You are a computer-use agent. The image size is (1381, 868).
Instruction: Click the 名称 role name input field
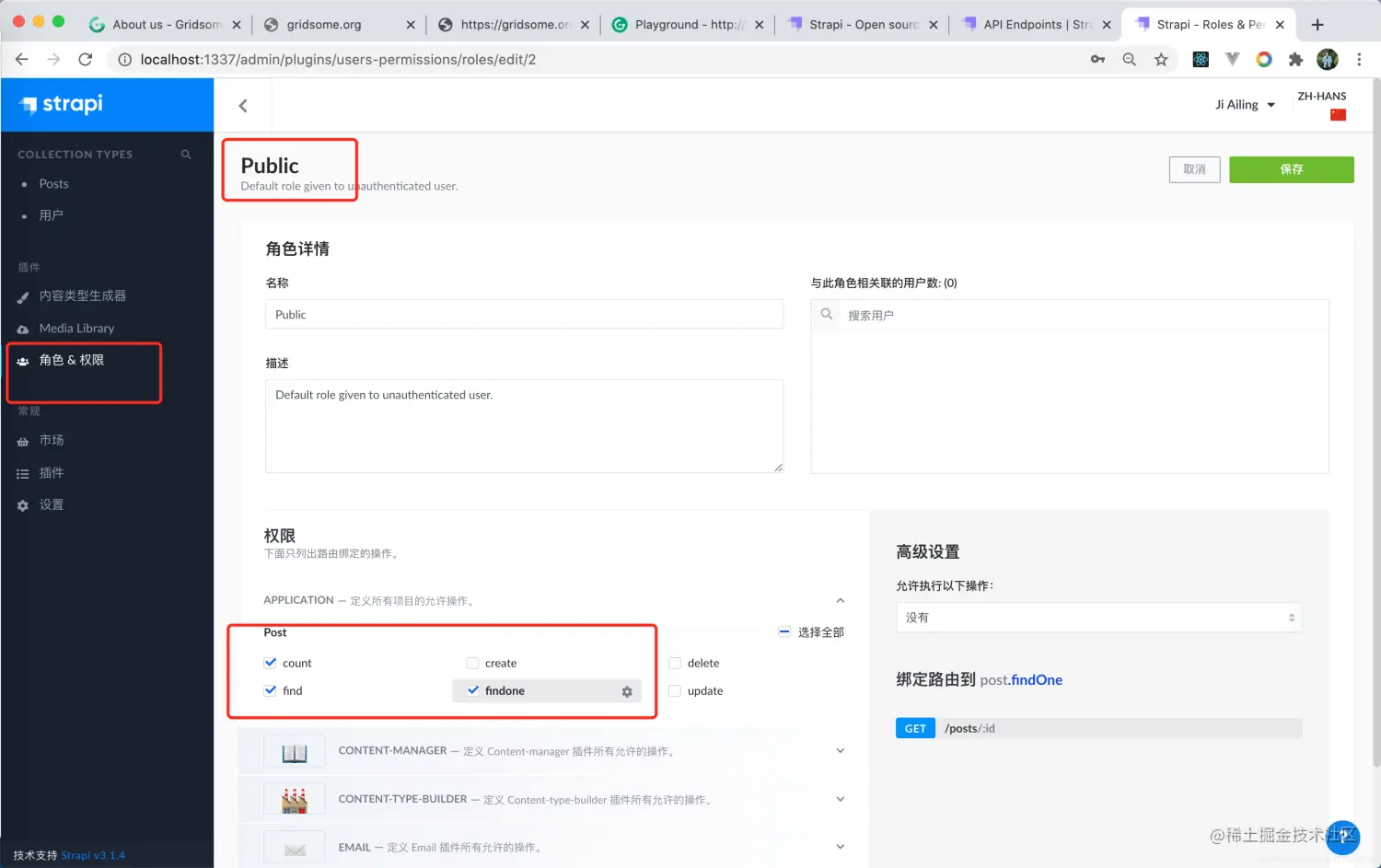[524, 314]
